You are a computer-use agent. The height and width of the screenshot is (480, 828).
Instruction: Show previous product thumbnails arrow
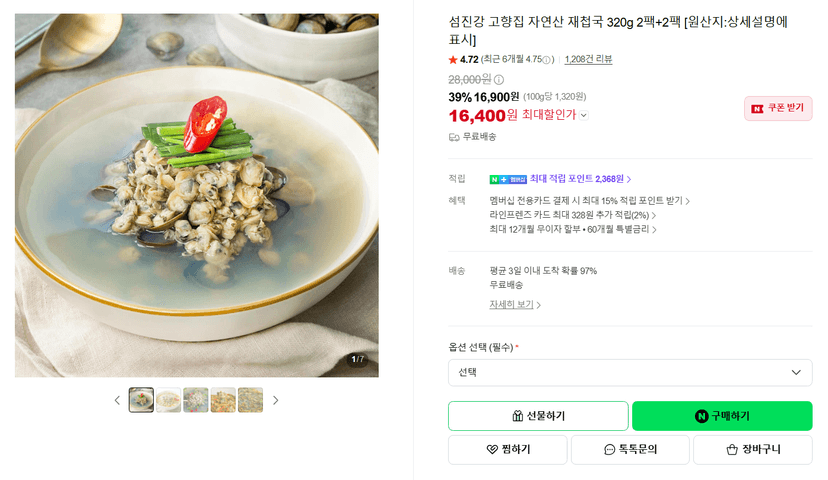tap(117, 400)
